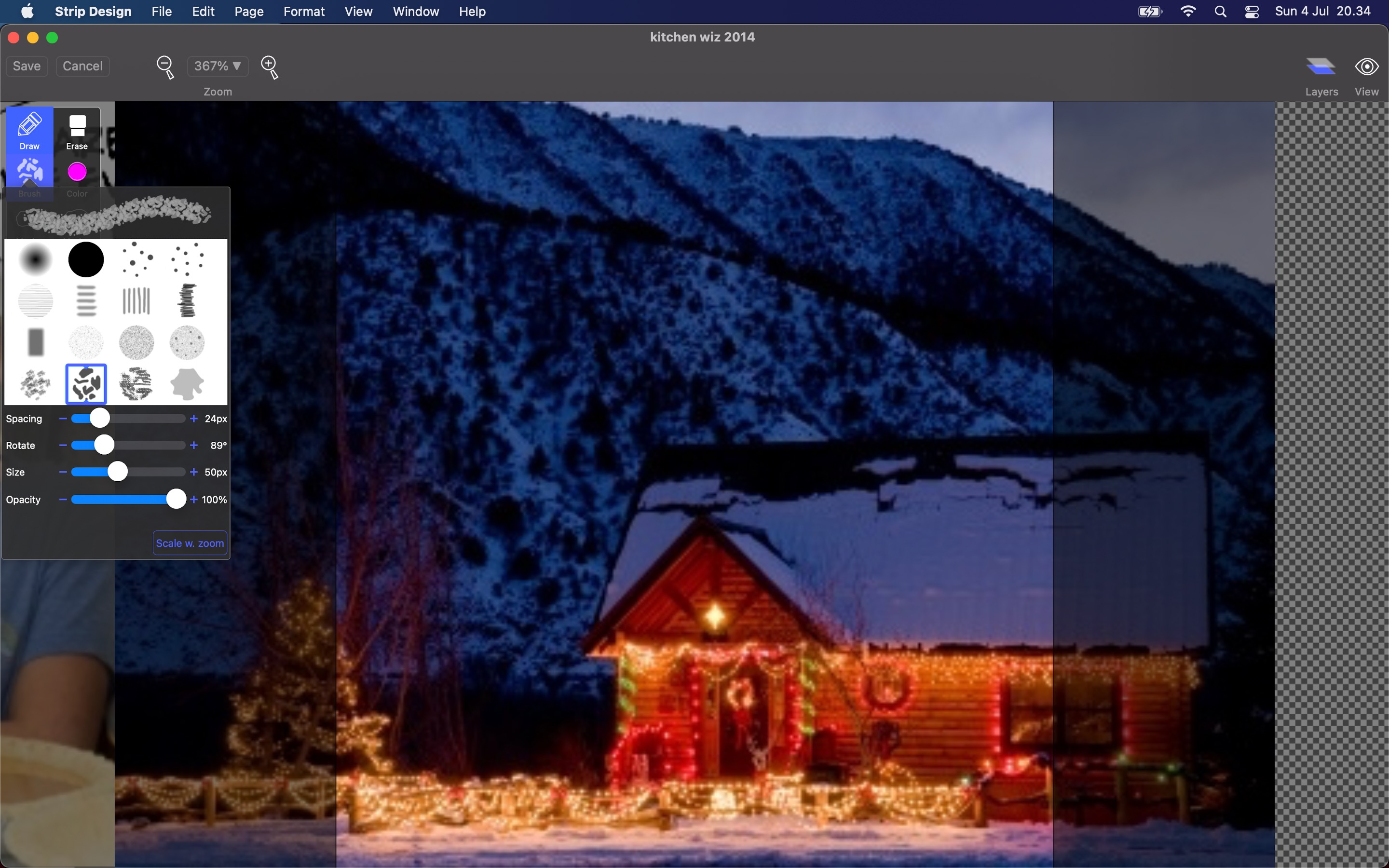Click the Cancel button
Viewport: 1389px width, 868px height.
coord(82,66)
